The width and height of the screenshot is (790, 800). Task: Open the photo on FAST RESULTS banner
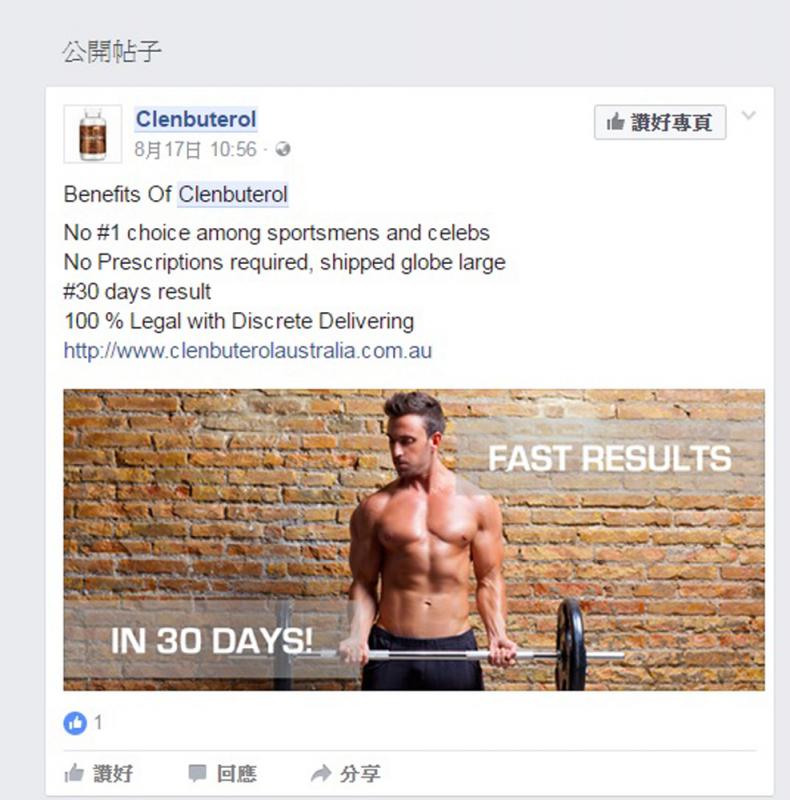tap(610, 458)
